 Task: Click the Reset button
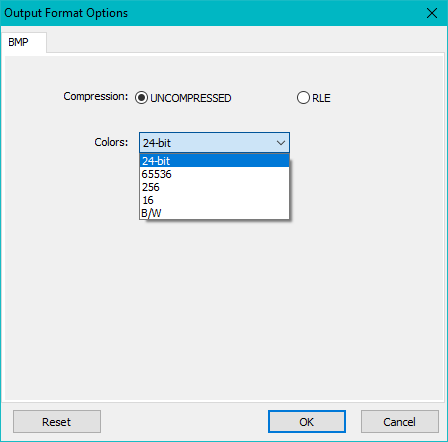click(57, 422)
